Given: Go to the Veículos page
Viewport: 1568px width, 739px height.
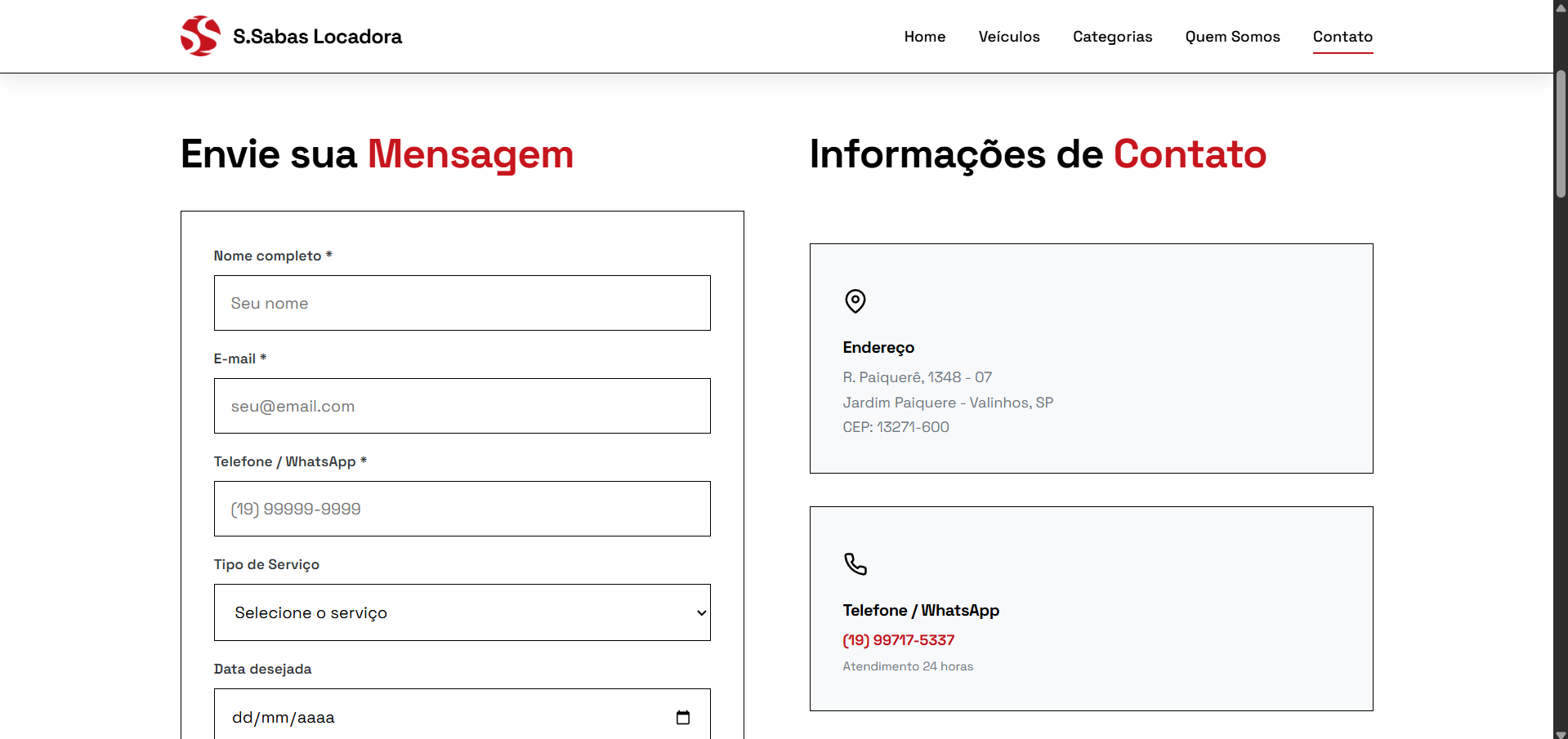Looking at the screenshot, I should pos(1009,37).
